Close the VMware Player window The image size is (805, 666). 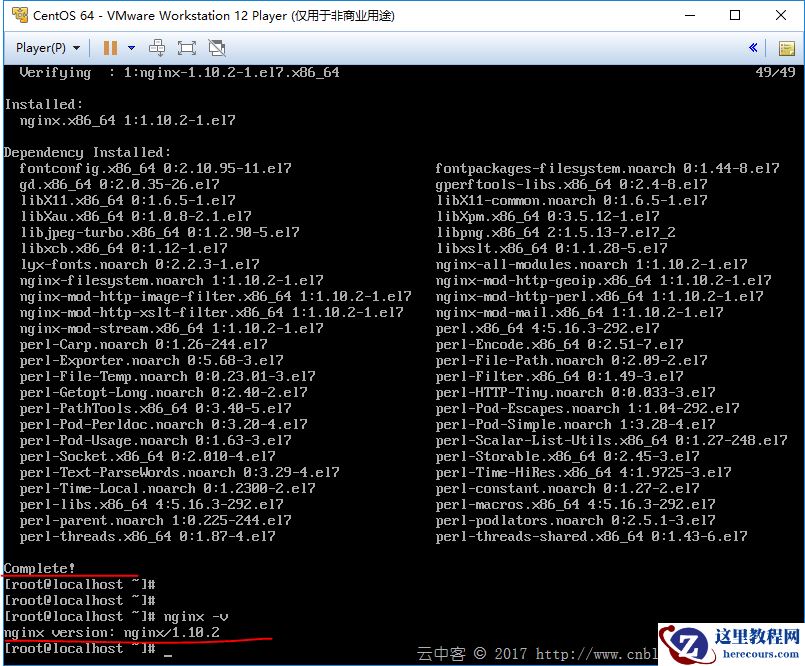coord(781,15)
